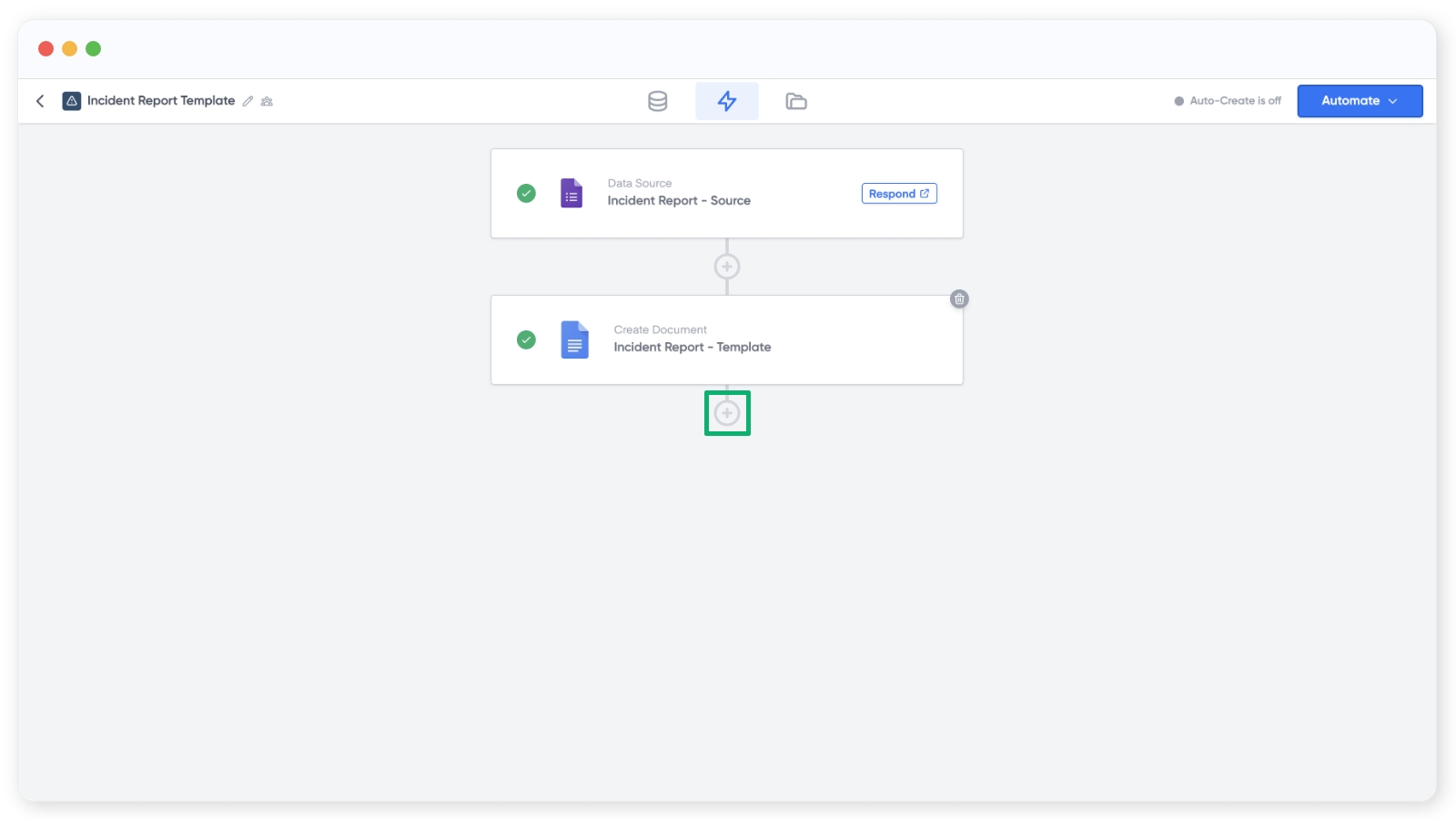
Task: Click the Respond link button
Action: click(x=898, y=194)
